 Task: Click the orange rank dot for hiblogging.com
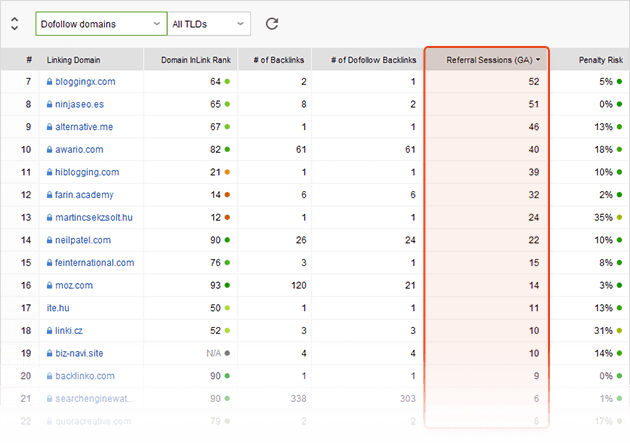(x=228, y=172)
